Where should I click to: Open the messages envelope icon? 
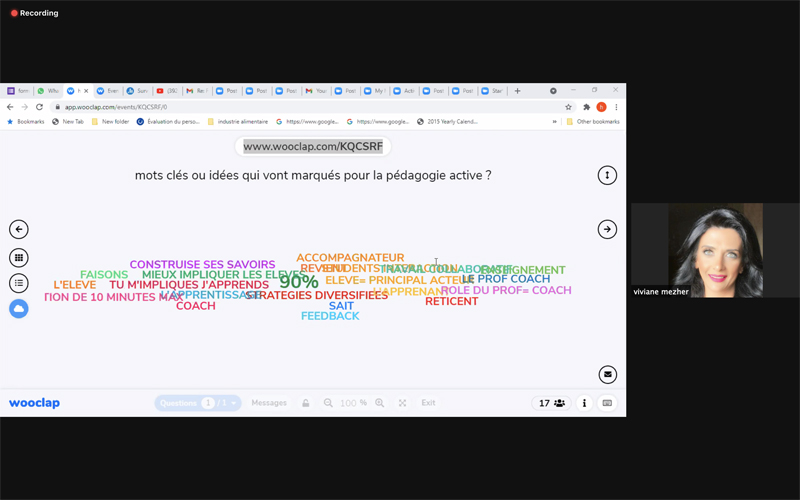(x=607, y=374)
